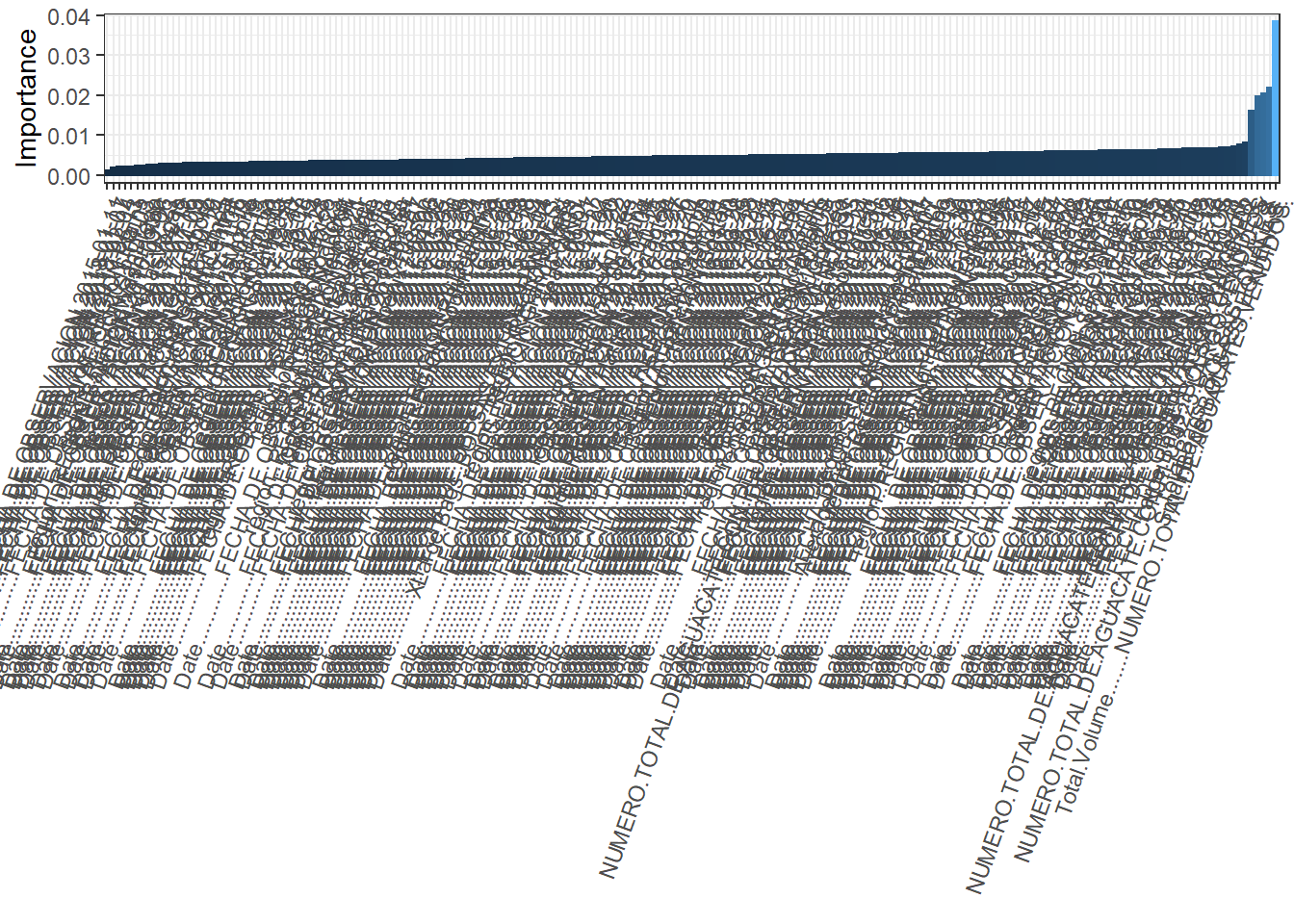Select the 0.03 y-axis tick label
This screenshot has width=1294, height=924.
[x=68, y=56]
